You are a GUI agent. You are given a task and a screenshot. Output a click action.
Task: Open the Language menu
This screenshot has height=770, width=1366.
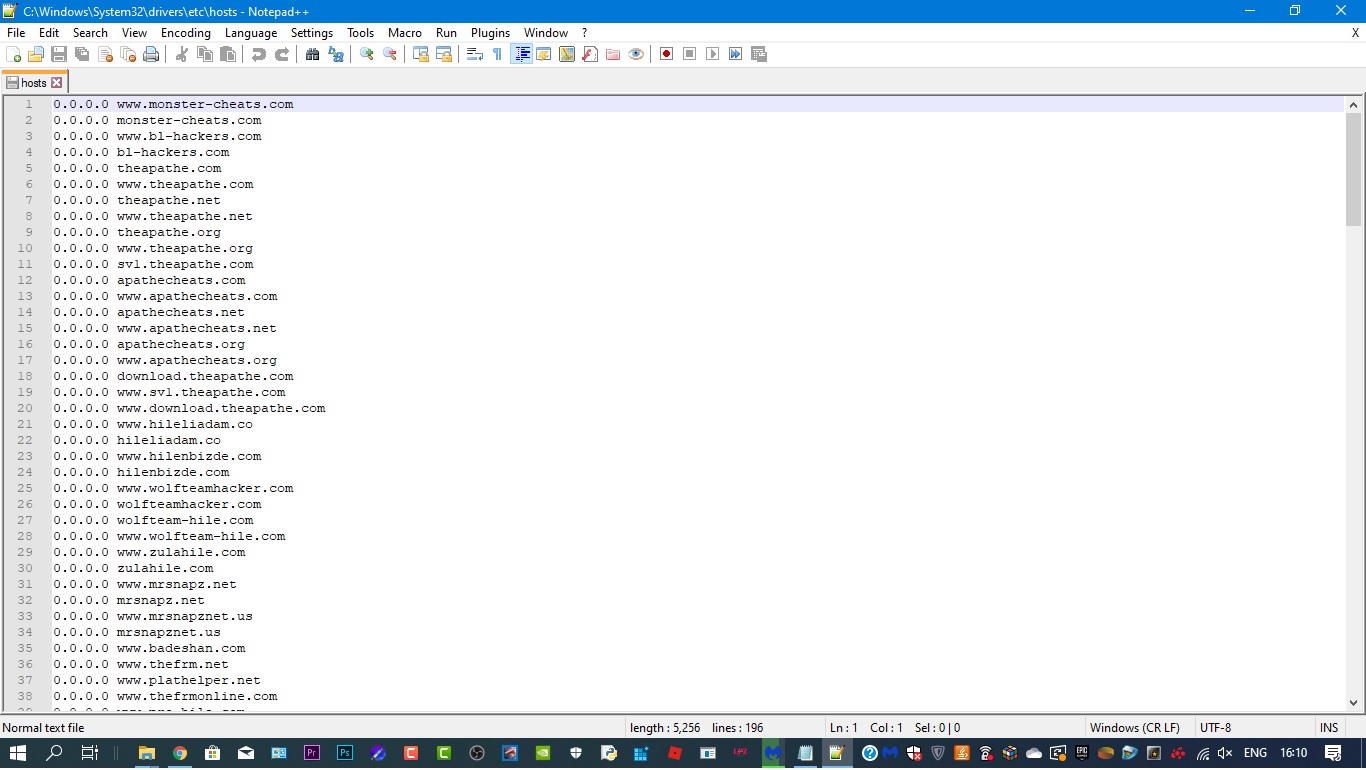251,33
